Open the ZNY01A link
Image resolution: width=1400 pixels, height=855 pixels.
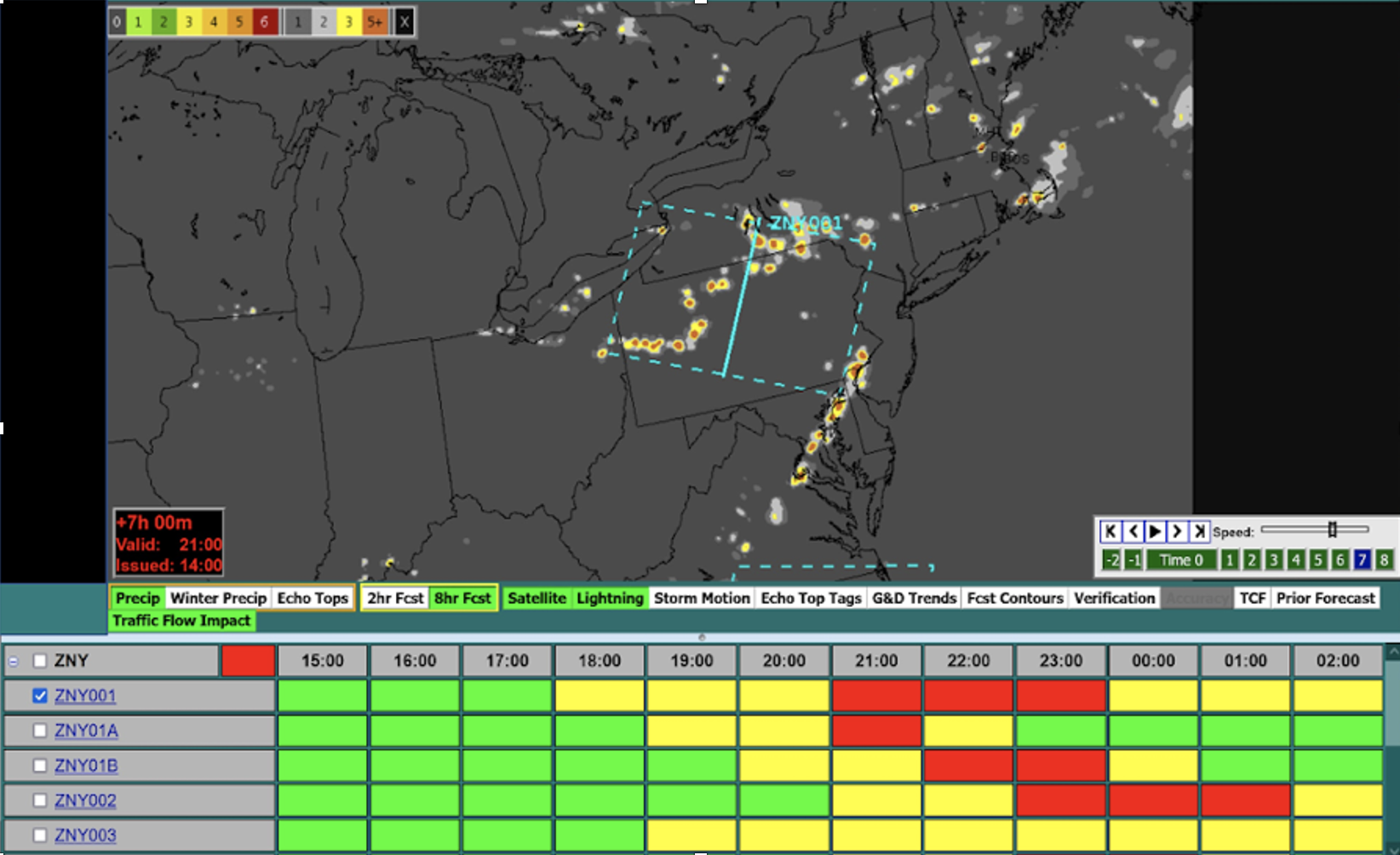click(x=86, y=731)
